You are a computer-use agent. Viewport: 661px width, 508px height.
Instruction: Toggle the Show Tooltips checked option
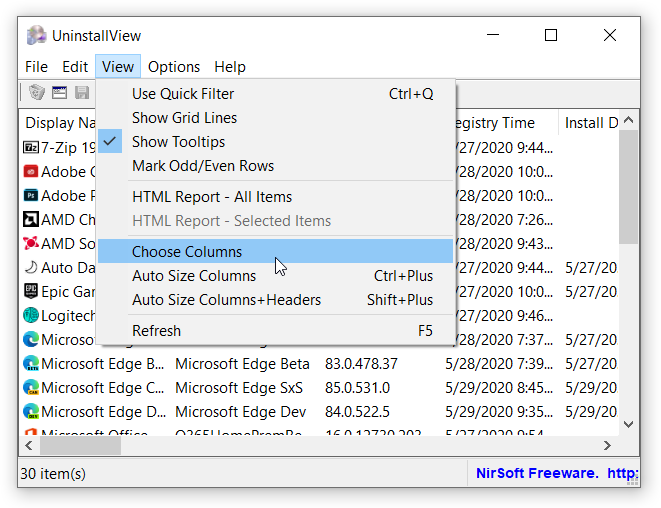click(275, 142)
